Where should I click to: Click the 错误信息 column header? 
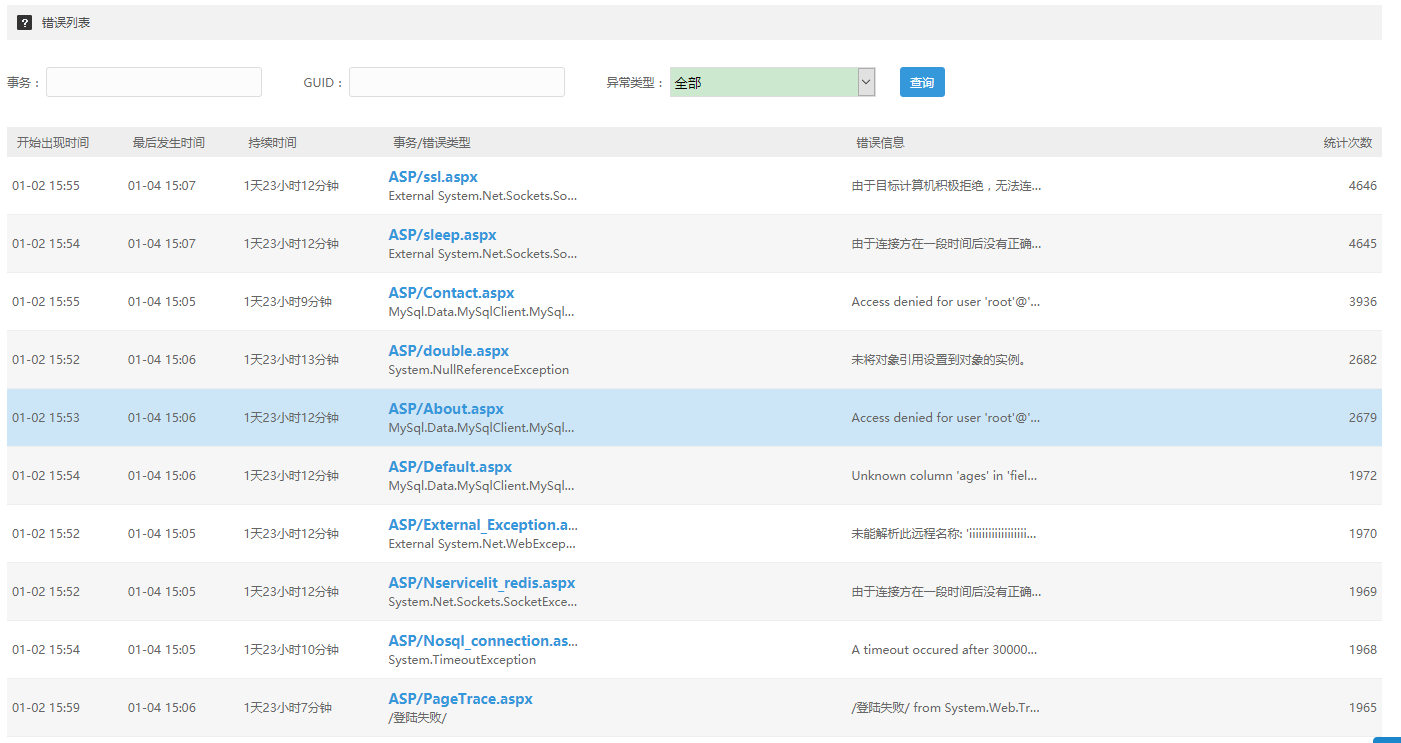(880, 143)
